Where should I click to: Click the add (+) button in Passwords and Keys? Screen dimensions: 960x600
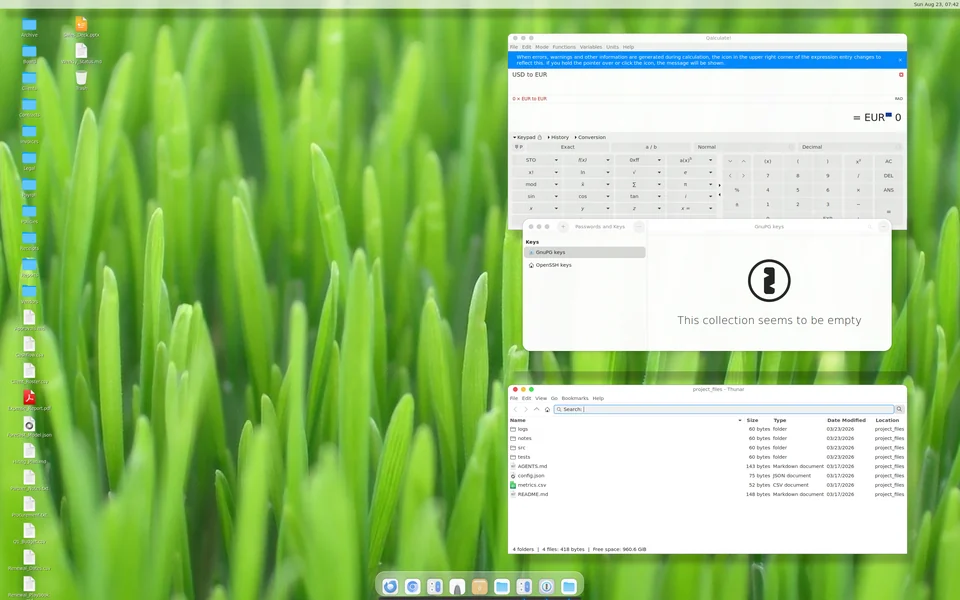(563, 227)
